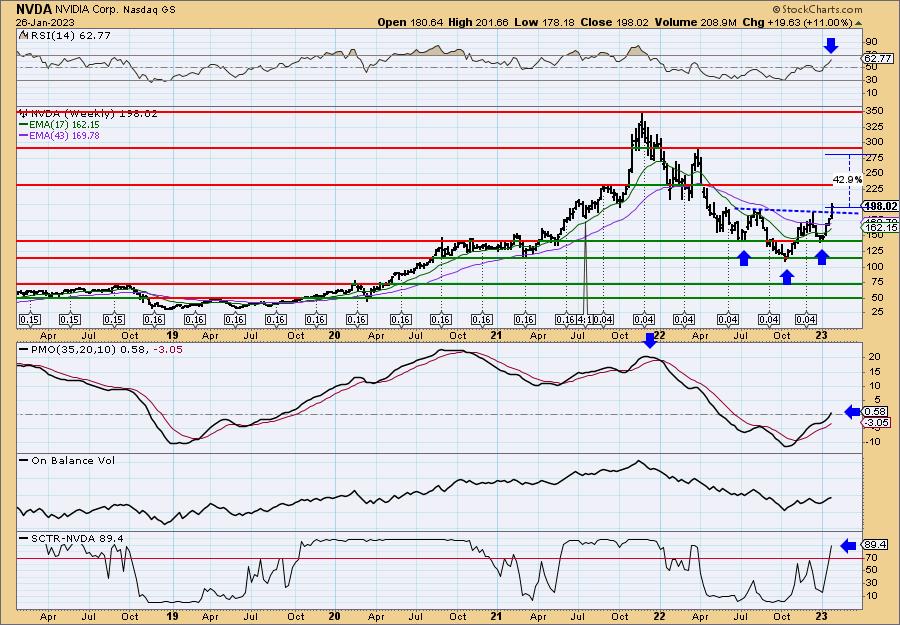Click the 90 label on RSI axis
The width and height of the screenshot is (900, 625).
(871, 42)
